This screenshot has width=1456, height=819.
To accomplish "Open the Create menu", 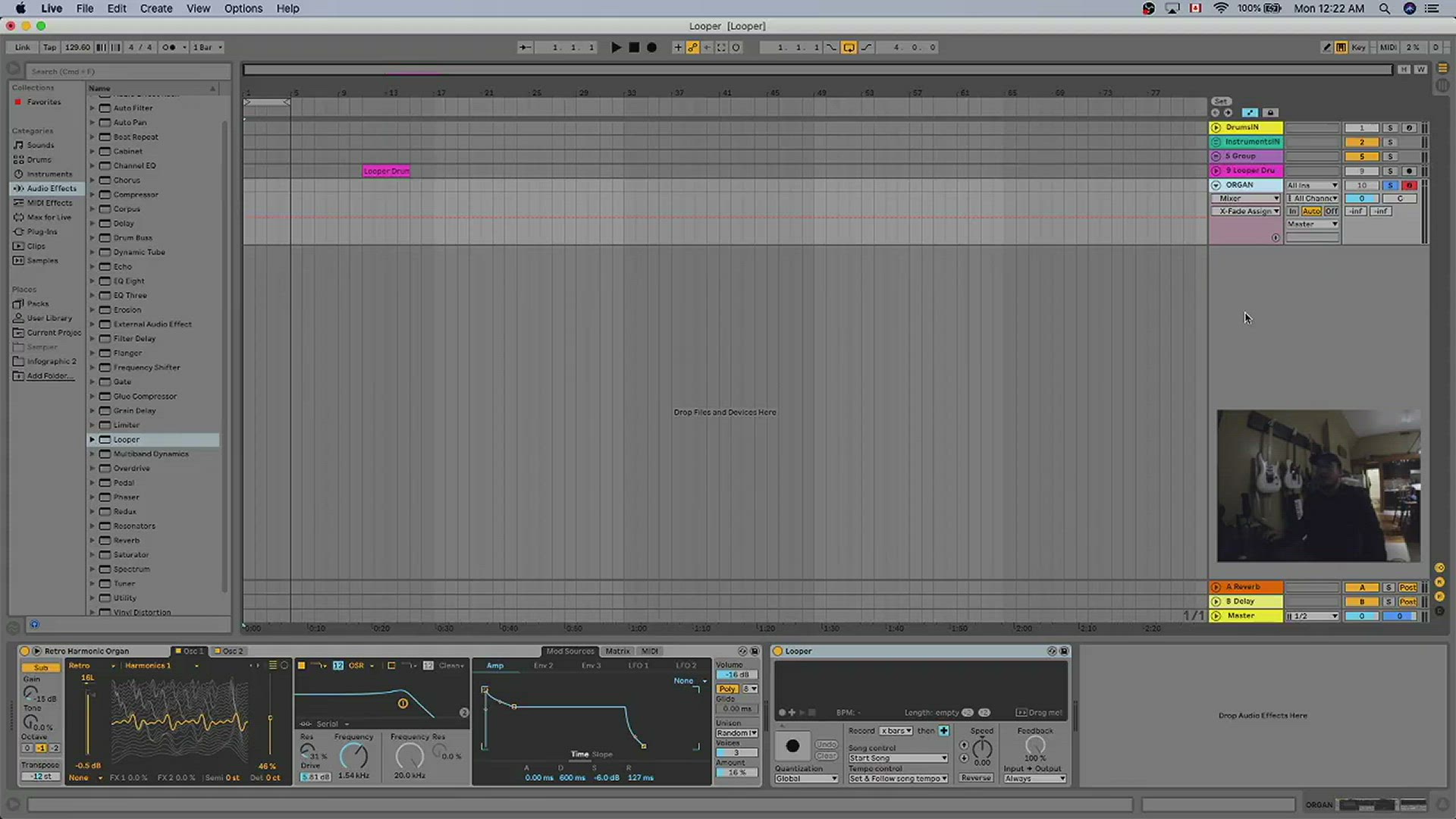I will (x=156, y=8).
